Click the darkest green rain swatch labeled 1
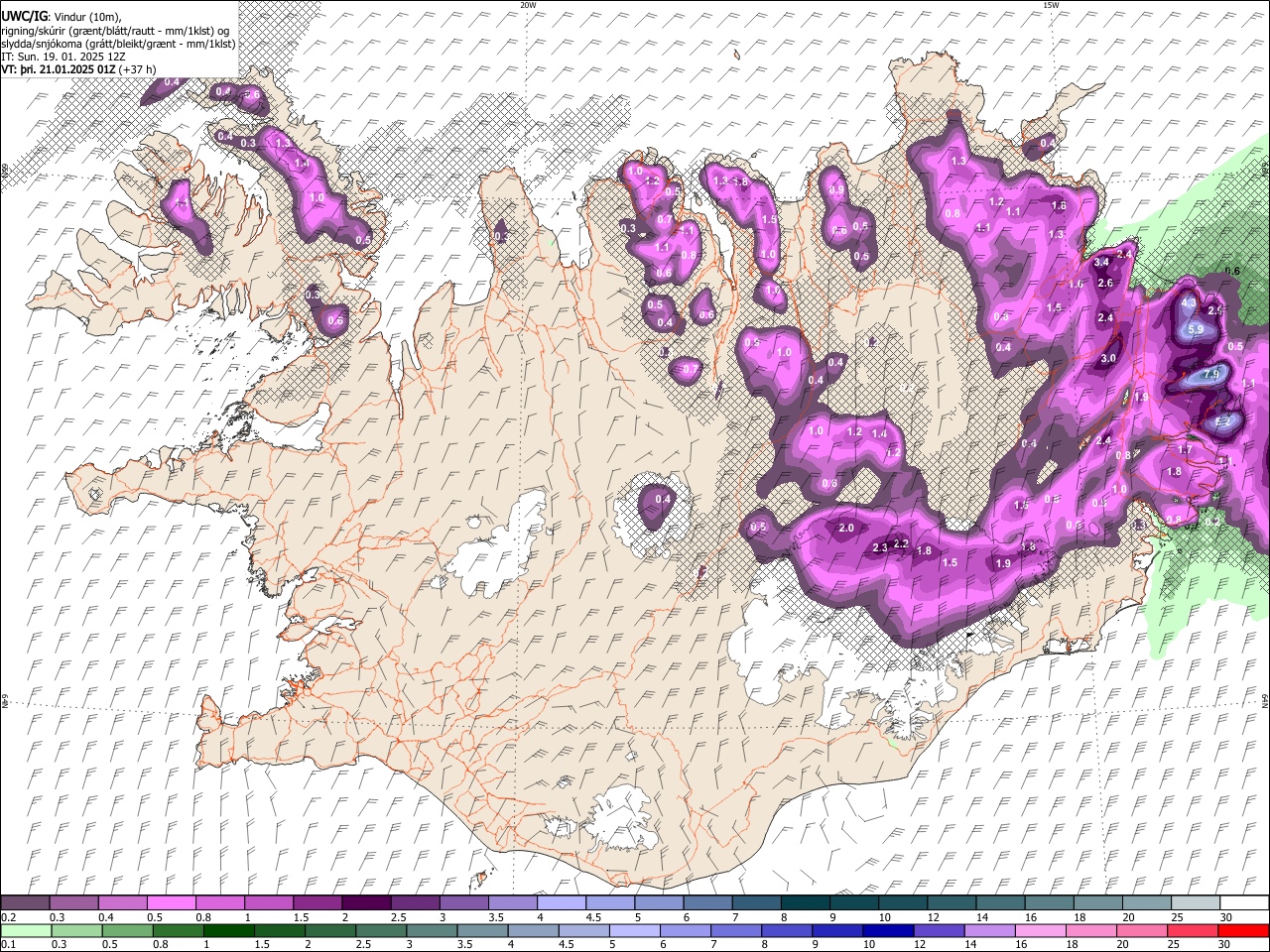Viewport: 1270px width, 952px height. click(231, 931)
